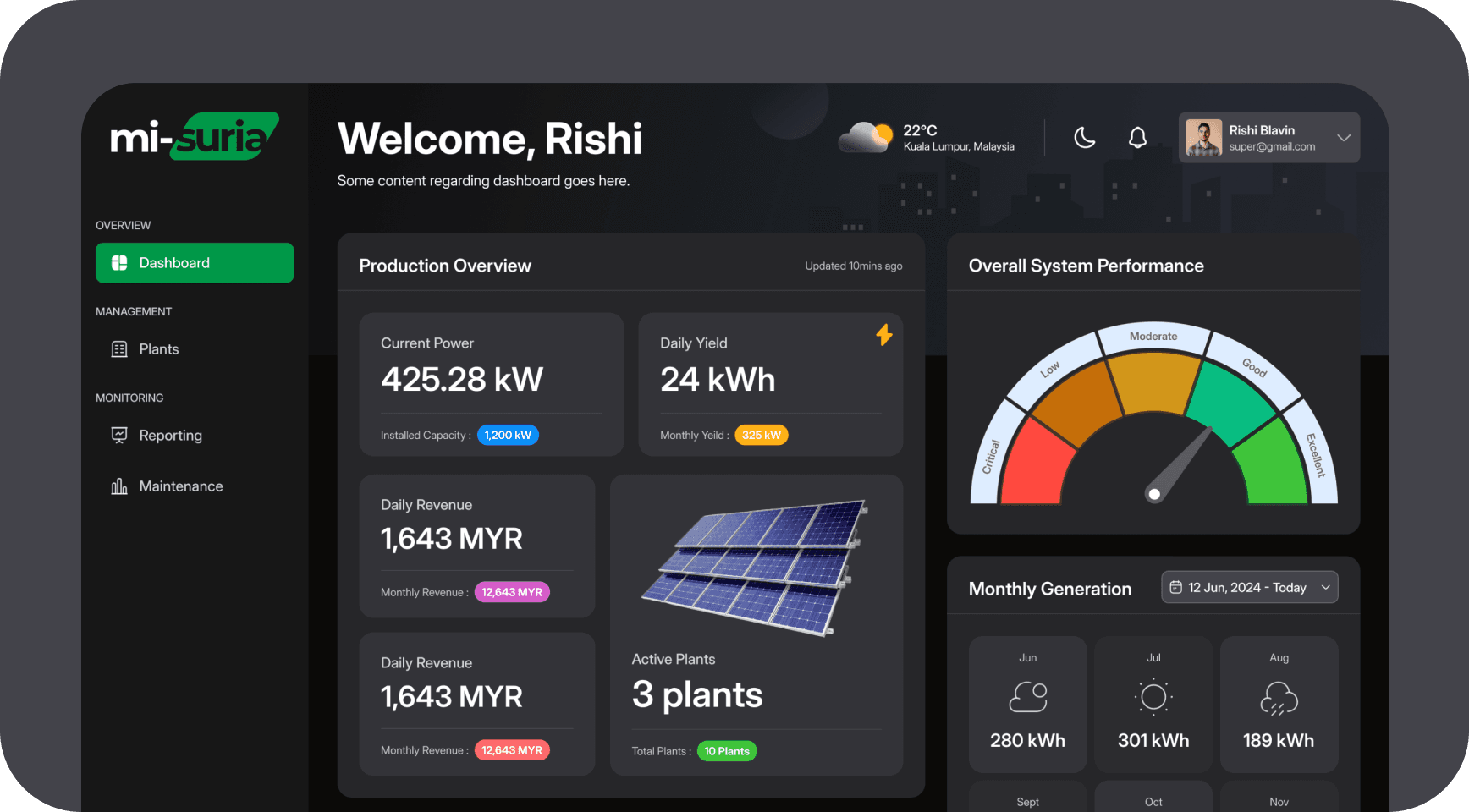Screen dimensions: 1469x812
Task: Click the Plants list icon
Action: pyautogui.click(x=119, y=349)
